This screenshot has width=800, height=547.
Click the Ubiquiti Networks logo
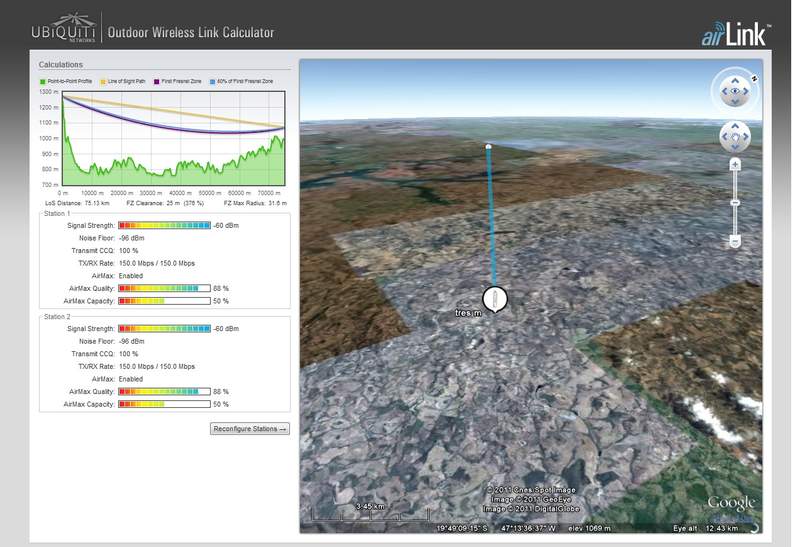pyautogui.click(x=64, y=28)
